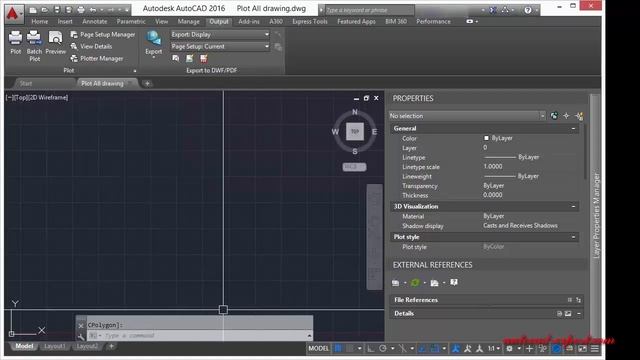
Task: Click the Color ByLayer swatch
Action: click(486, 138)
